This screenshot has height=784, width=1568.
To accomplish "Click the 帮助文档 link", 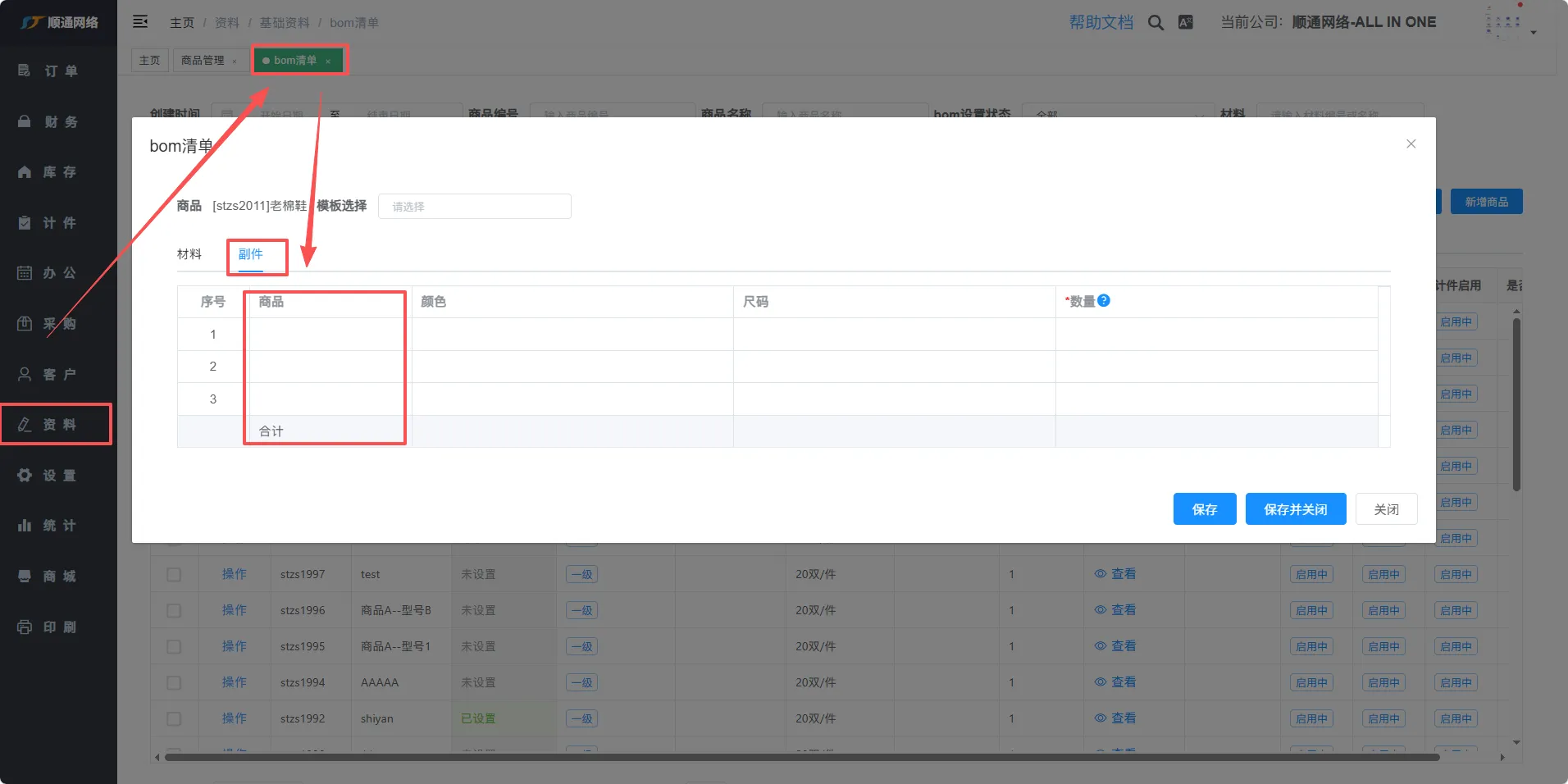I will (x=1101, y=23).
